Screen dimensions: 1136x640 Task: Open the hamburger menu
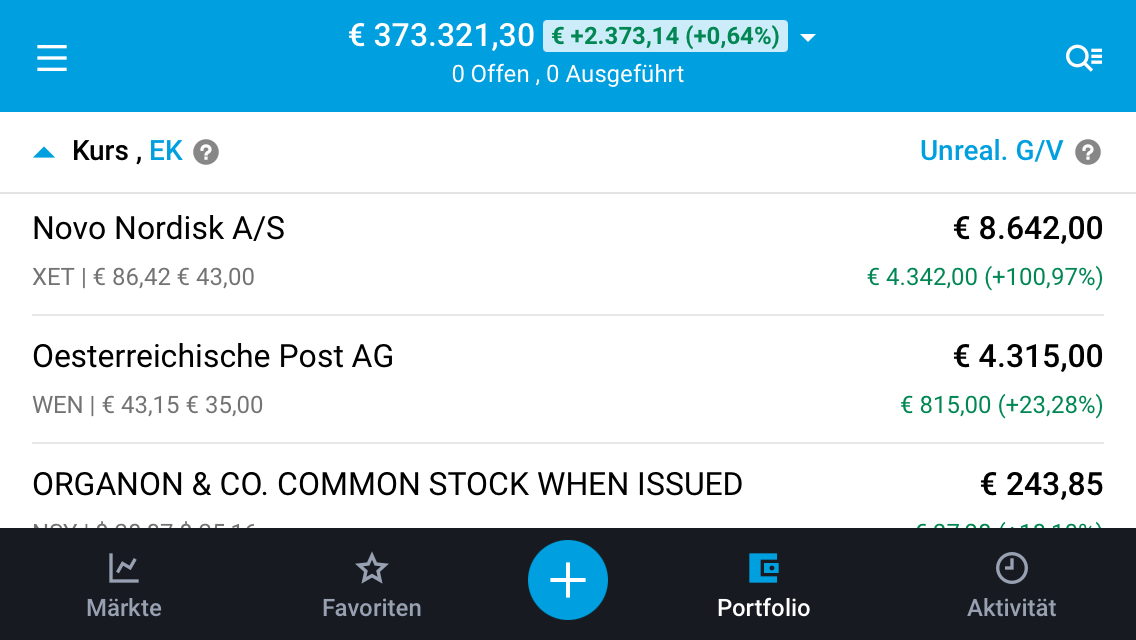point(52,58)
